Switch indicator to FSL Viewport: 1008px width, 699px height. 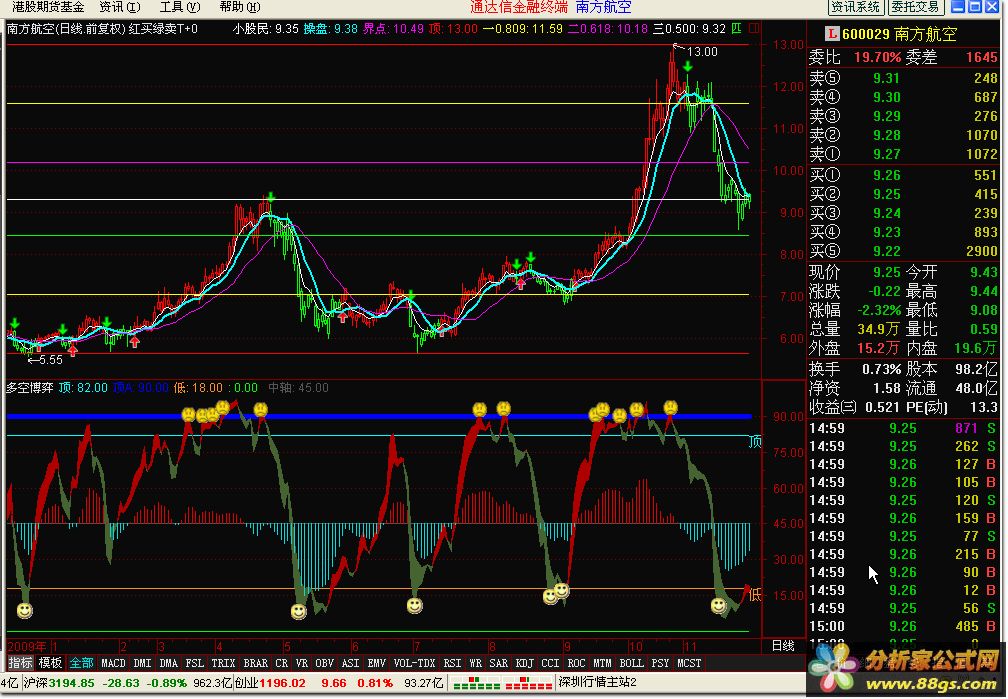click(x=194, y=663)
